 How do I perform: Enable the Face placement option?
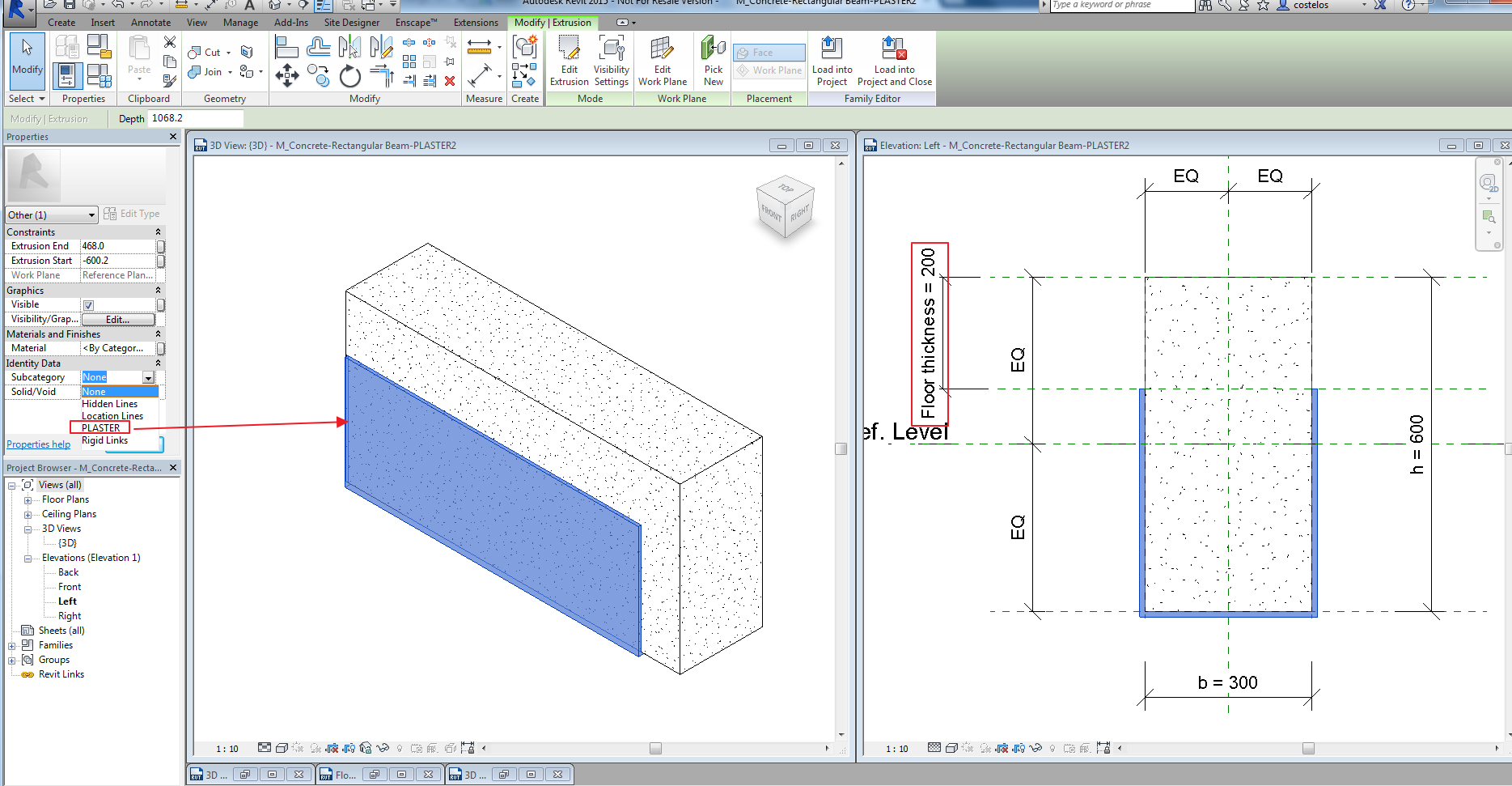point(768,51)
